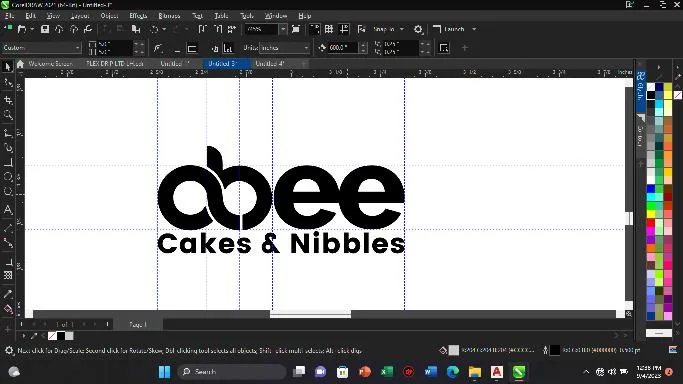Click the Windows taskbar Search box

(232, 371)
